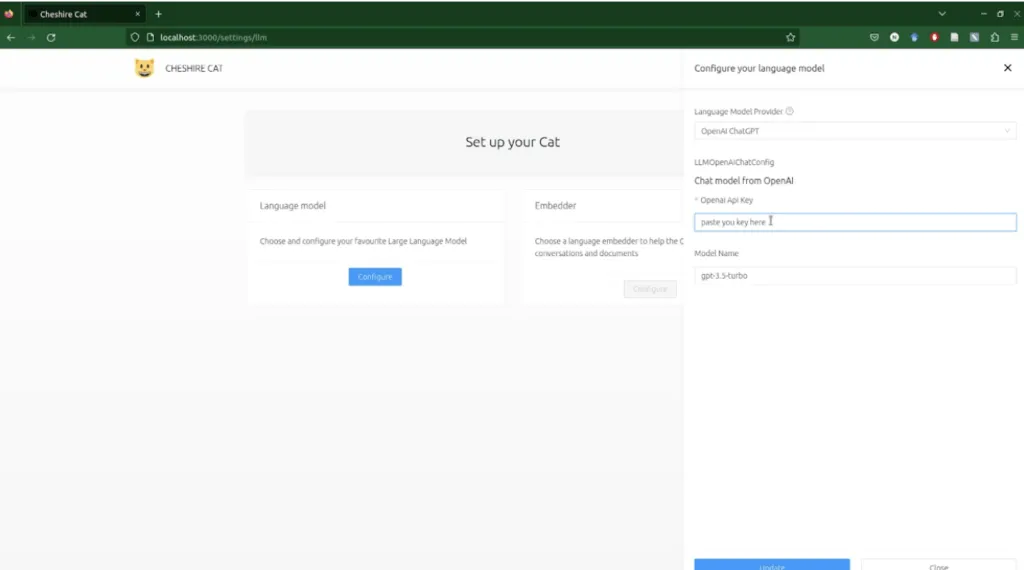Bookmark this page with the star icon
The height and width of the screenshot is (570, 1024).
pyautogui.click(x=791, y=37)
